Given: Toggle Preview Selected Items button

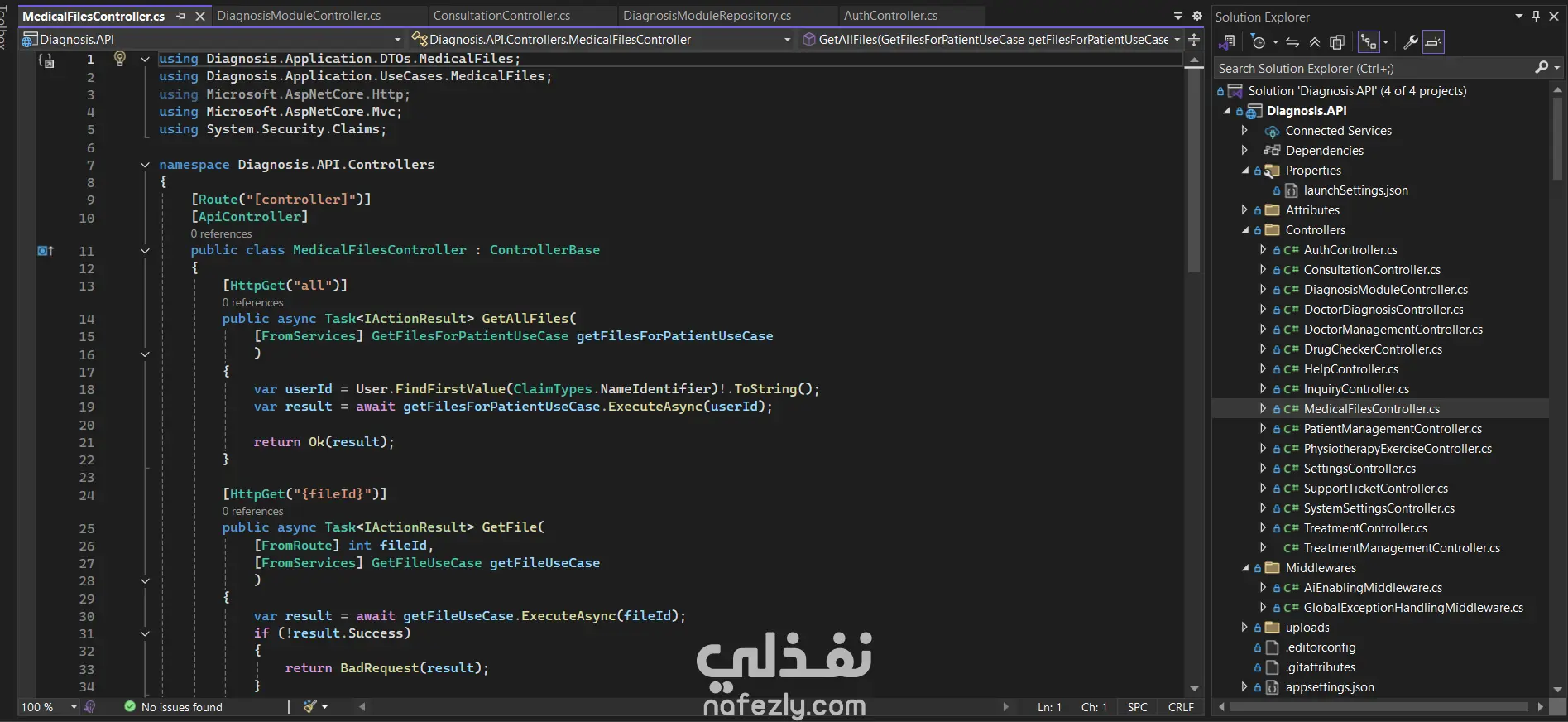Looking at the screenshot, I should [x=1434, y=42].
